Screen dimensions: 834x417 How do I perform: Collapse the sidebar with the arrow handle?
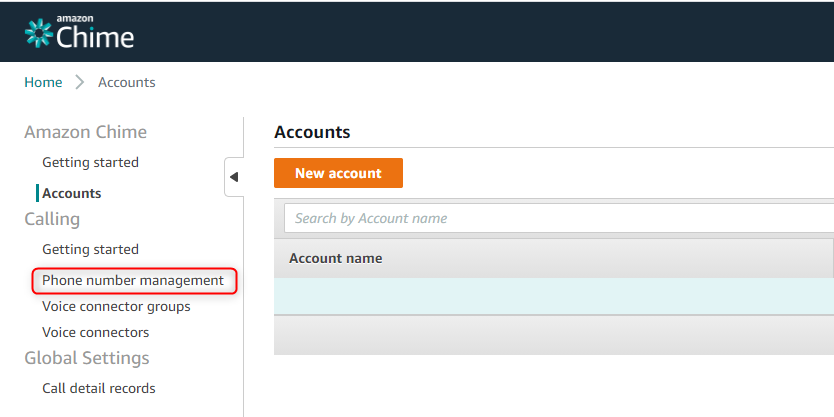pyautogui.click(x=234, y=177)
